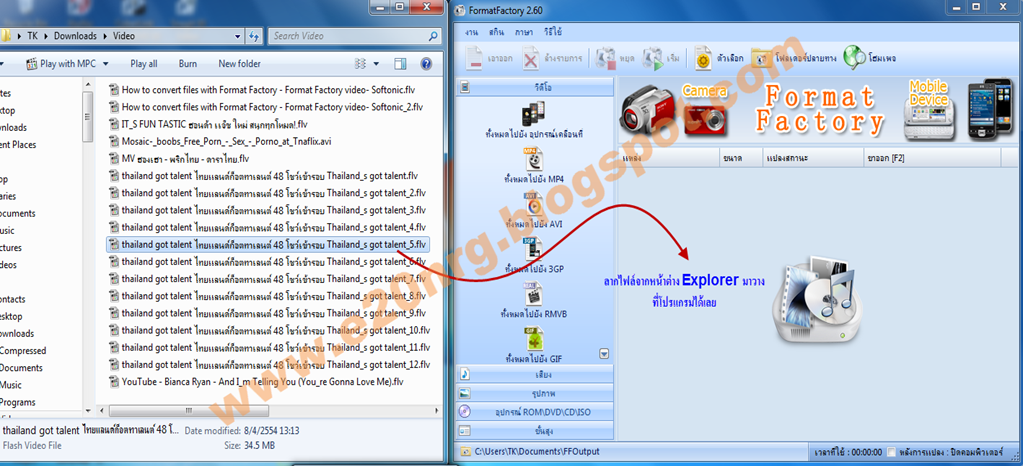The height and width of the screenshot is (466, 1023).
Task: Click the Explorer help question-mark icon
Action: [x=426, y=64]
